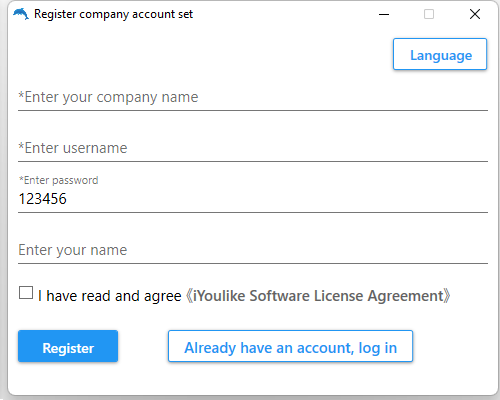Click the blue Register button
The image size is (500, 400).
(68, 346)
